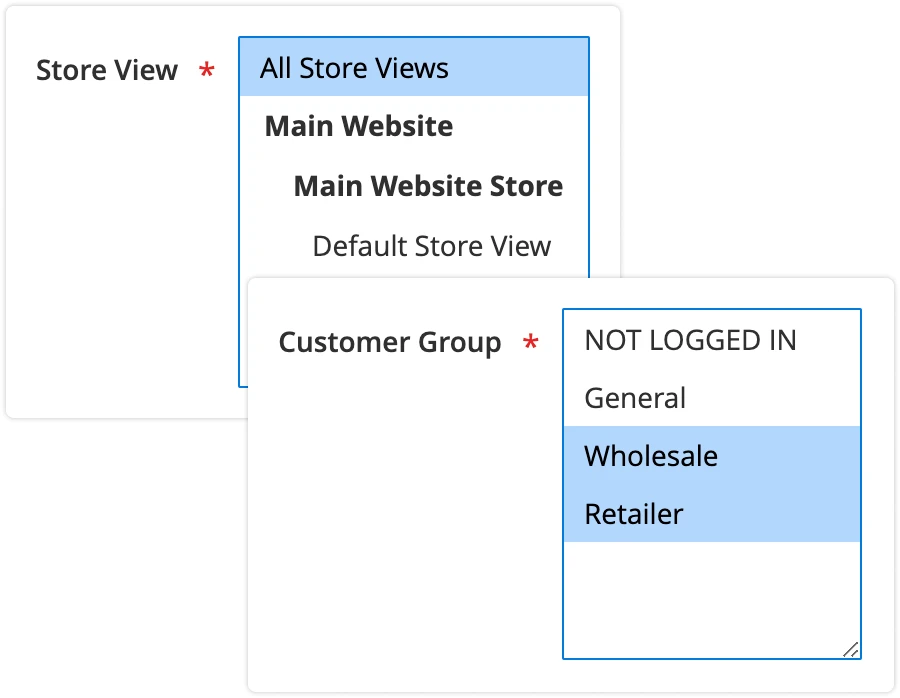
Task: Select the All Store Views option
Action: coord(352,68)
